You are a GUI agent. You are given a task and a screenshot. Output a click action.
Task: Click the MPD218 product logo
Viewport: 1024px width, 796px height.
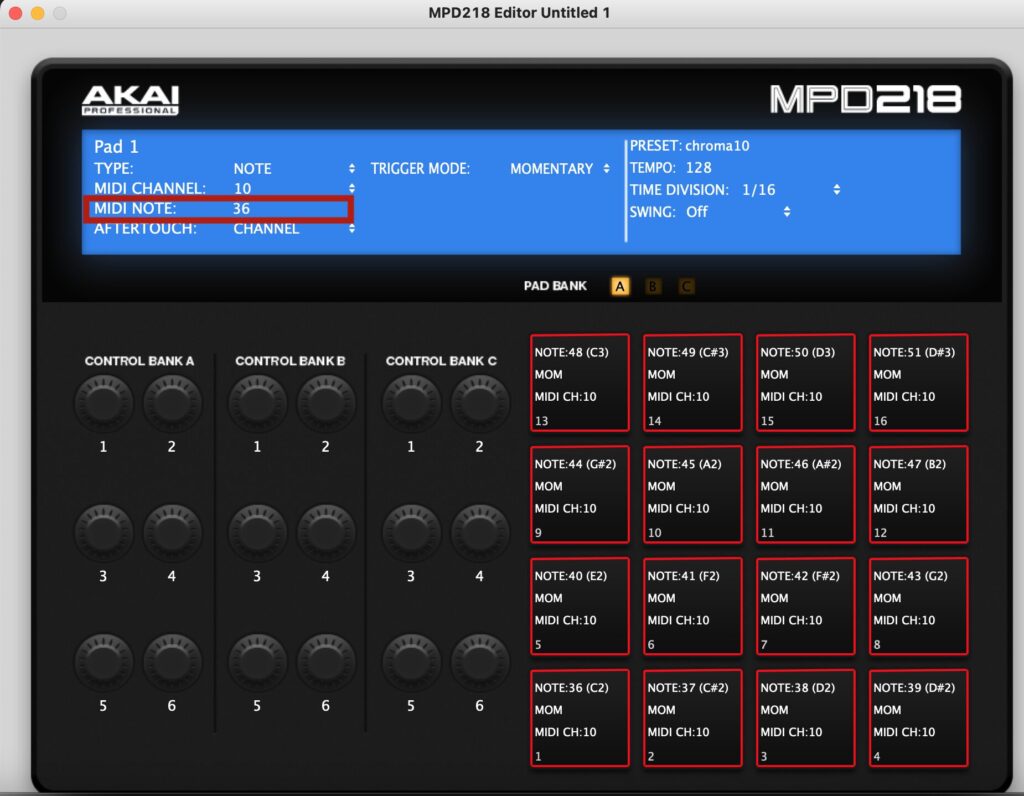click(865, 99)
